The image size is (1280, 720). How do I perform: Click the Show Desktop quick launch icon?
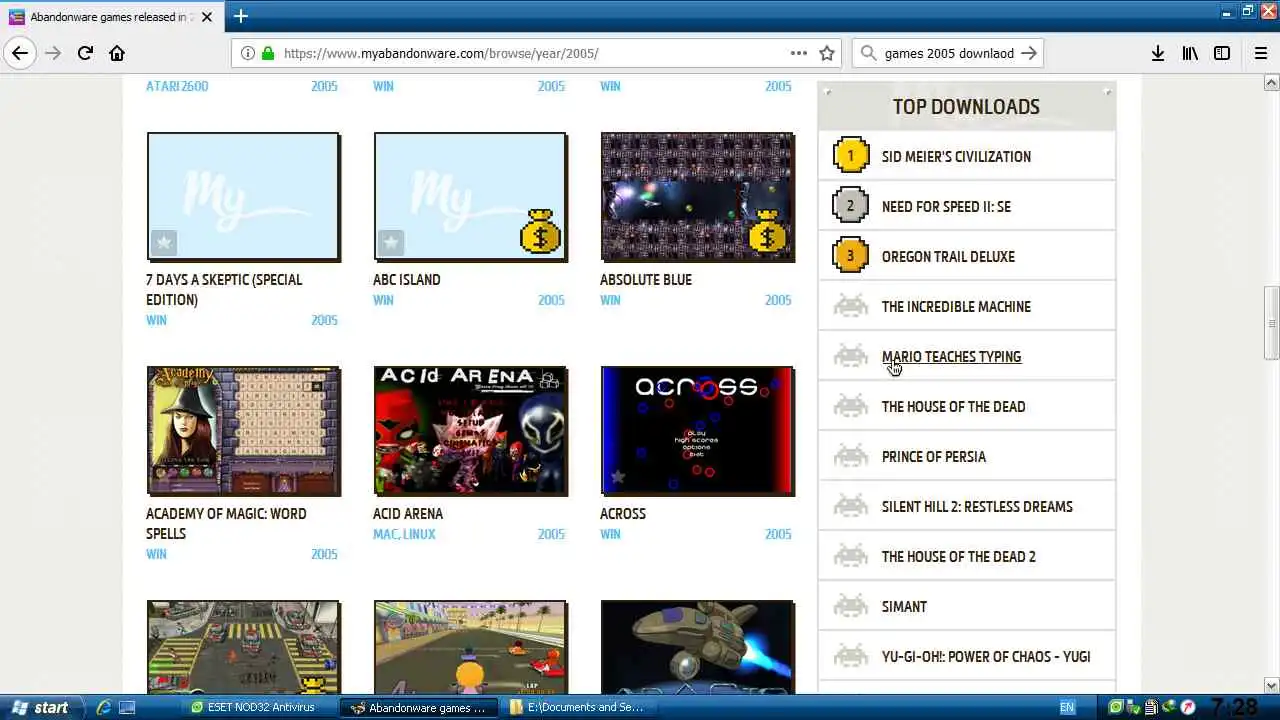pyautogui.click(x=127, y=707)
